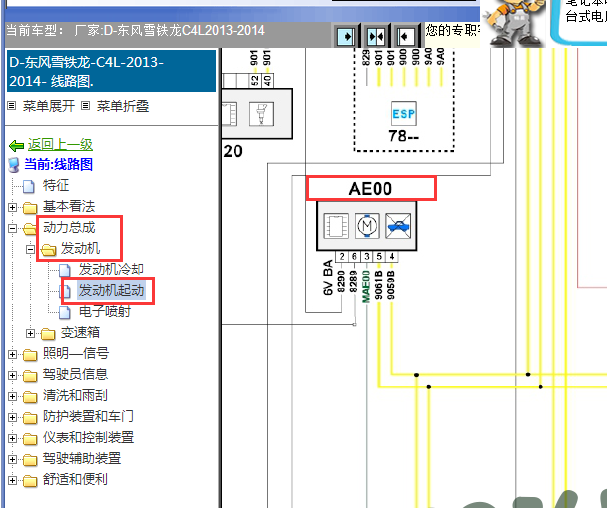This screenshot has width=607, height=508.
Task: Select the 防护装置和车门 tree label
Action: click(88, 416)
